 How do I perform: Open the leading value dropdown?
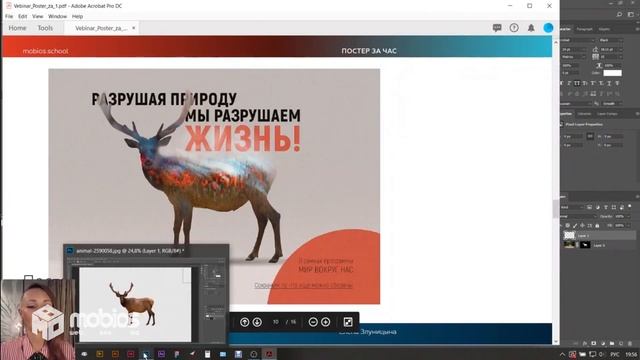tap(611, 49)
